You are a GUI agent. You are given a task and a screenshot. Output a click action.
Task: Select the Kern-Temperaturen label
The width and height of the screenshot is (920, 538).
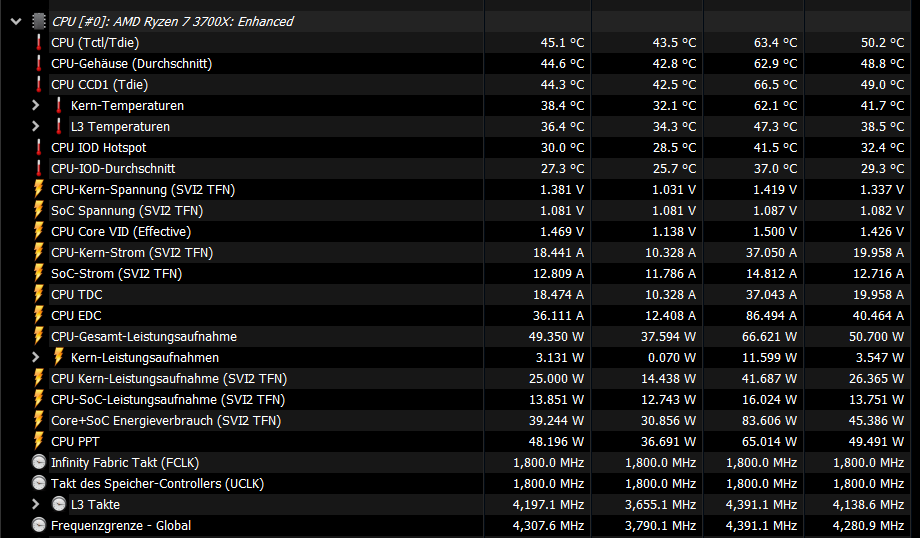127,106
